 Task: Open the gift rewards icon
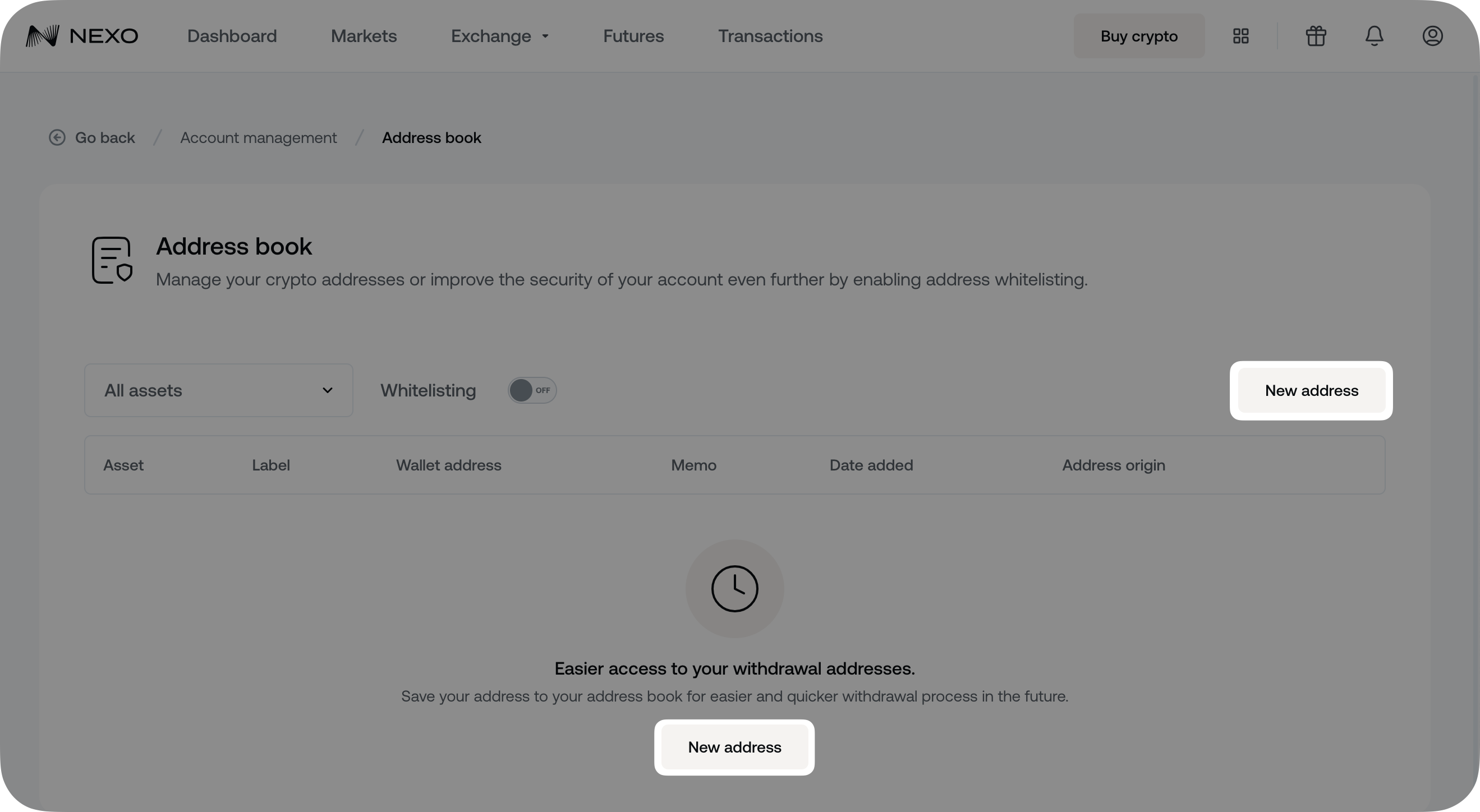pos(1316,36)
